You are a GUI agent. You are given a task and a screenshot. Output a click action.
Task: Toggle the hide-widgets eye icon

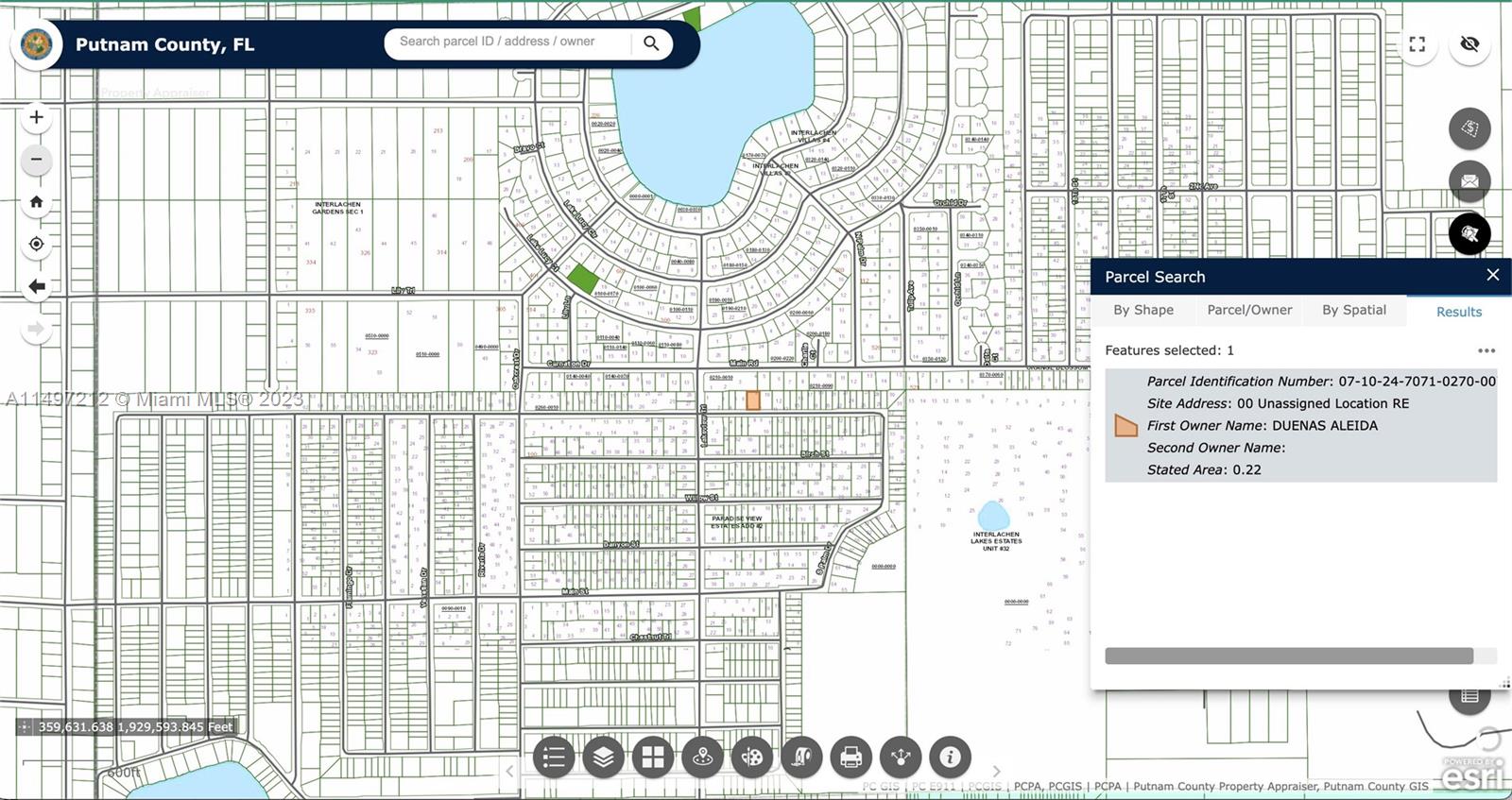(1469, 44)
